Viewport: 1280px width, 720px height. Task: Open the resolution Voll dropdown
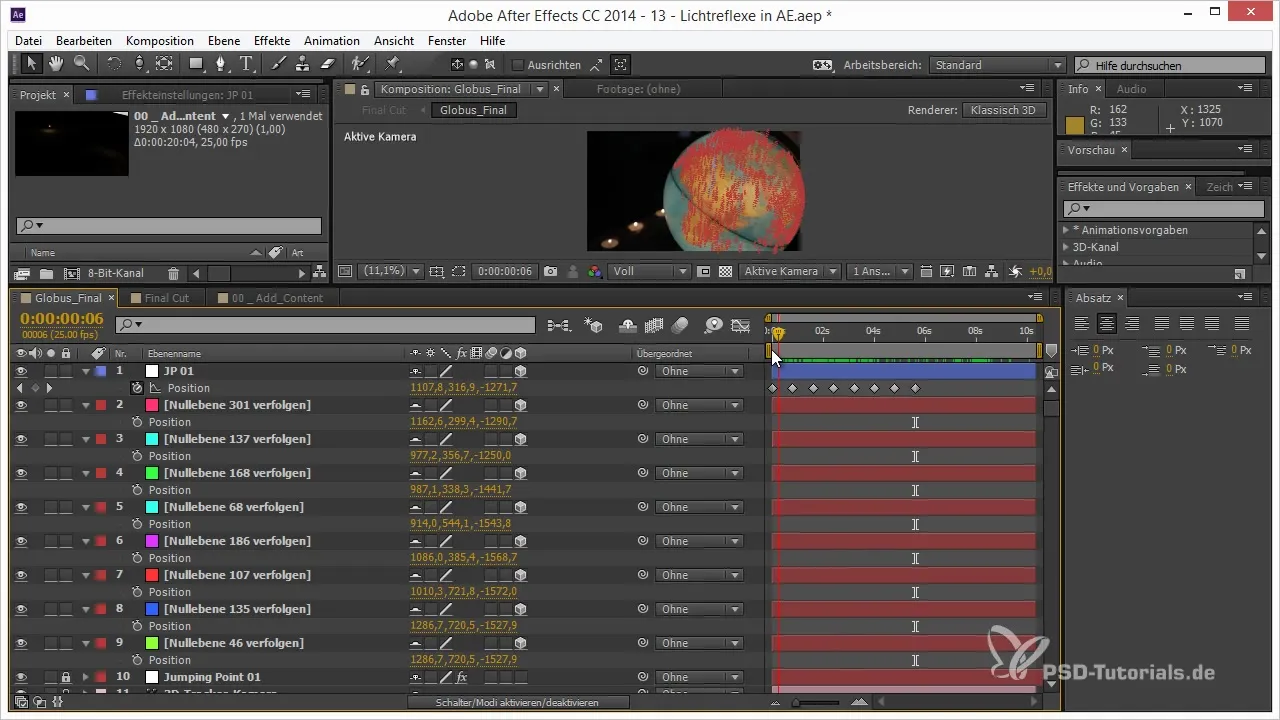650,271
